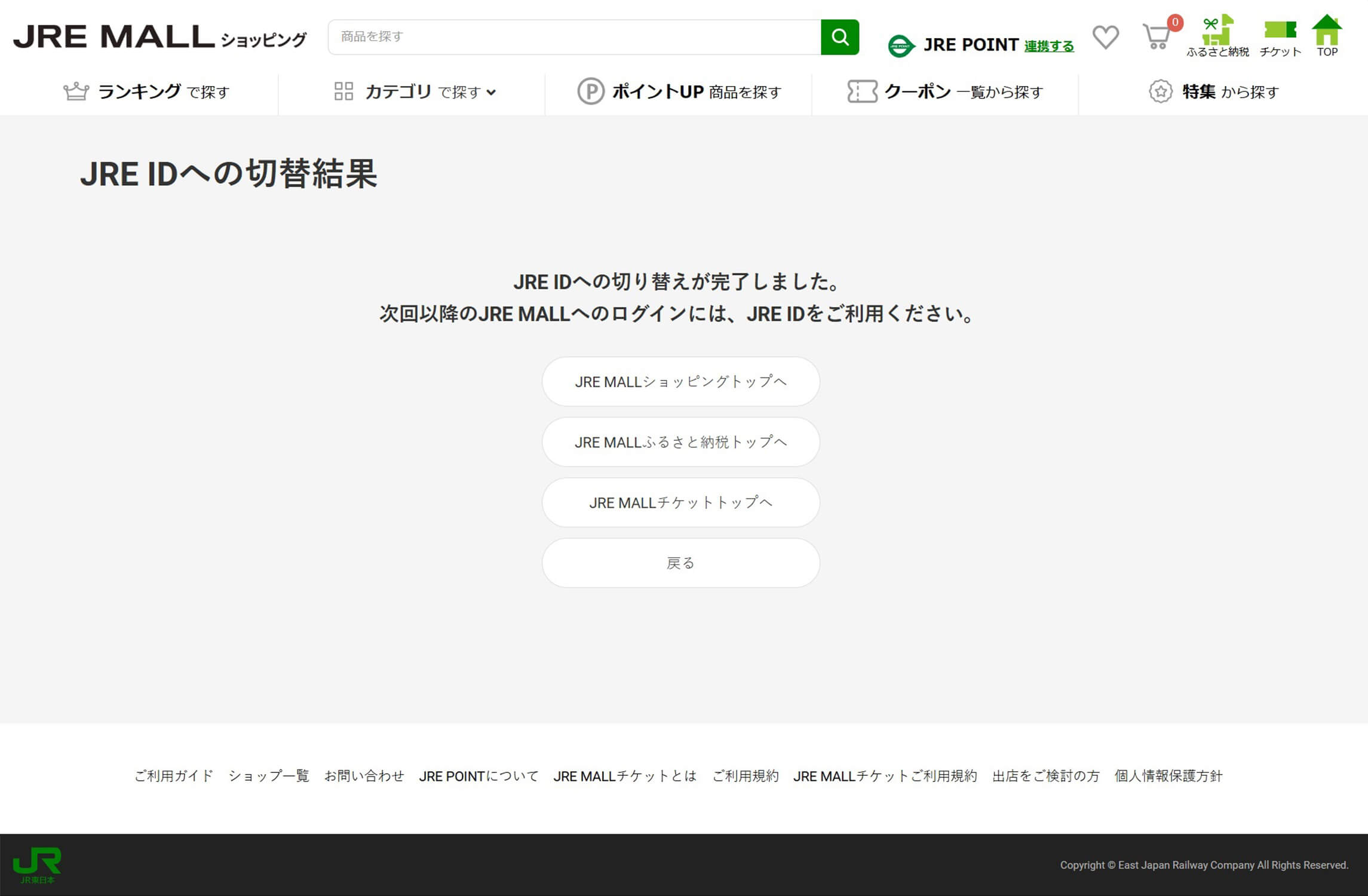1368x896 pixels.
Task: Click the ランキング crown icon
Action: tap(76, 91)
